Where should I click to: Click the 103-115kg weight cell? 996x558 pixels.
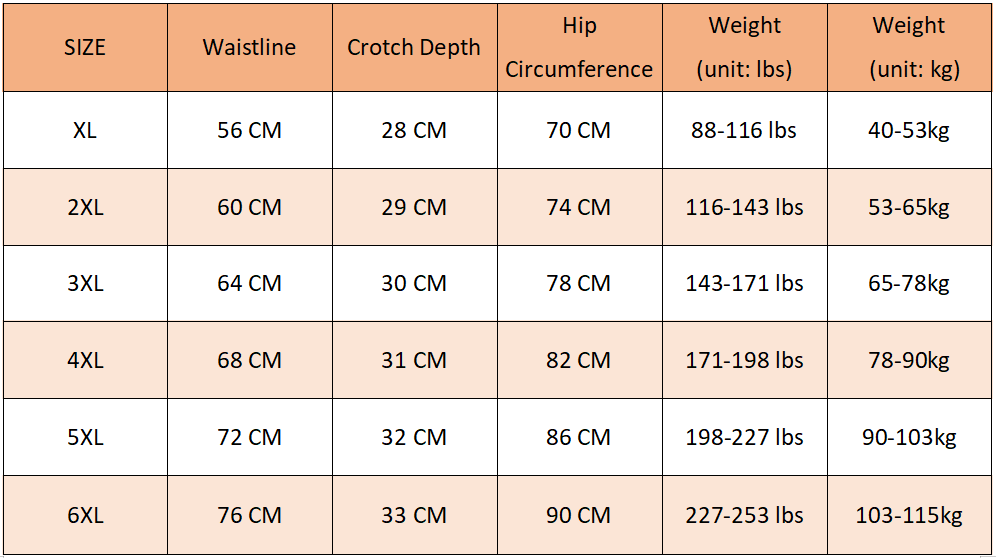909,515
